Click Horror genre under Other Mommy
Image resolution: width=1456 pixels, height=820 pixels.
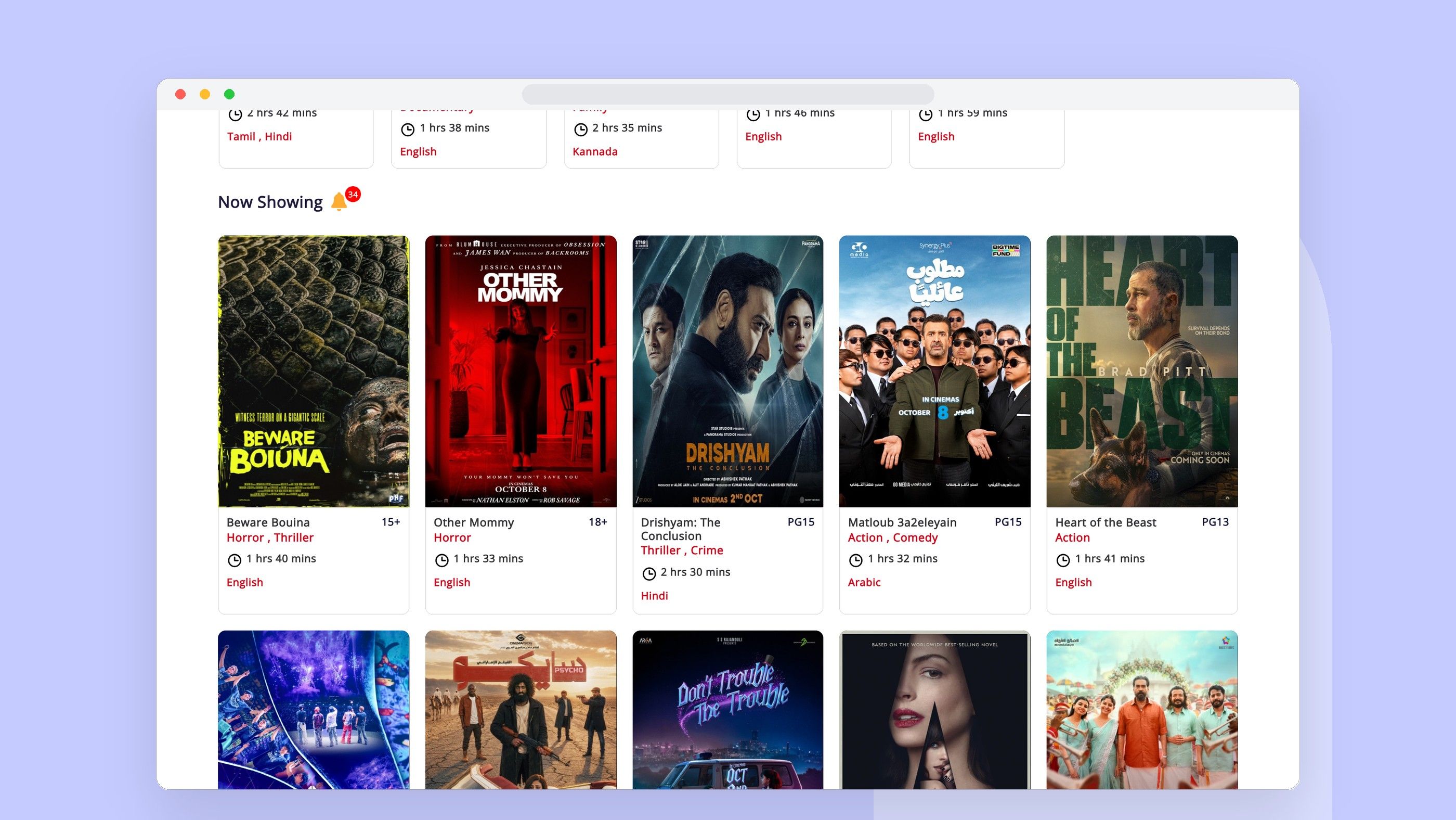point(452,537)
